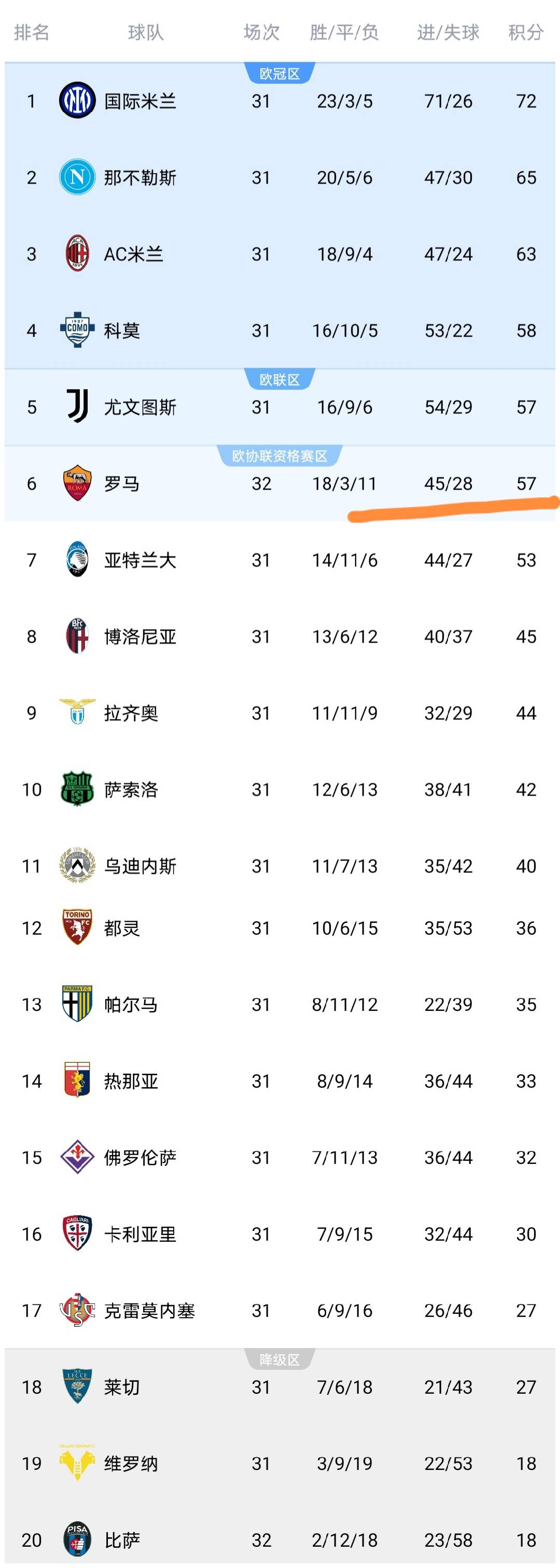
Task: Open team 博洛尼亚 from the standings
Action: 140,637
